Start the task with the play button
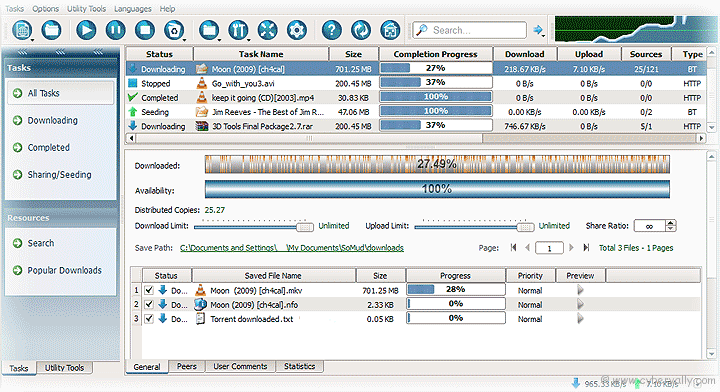 tap(86, 30)
